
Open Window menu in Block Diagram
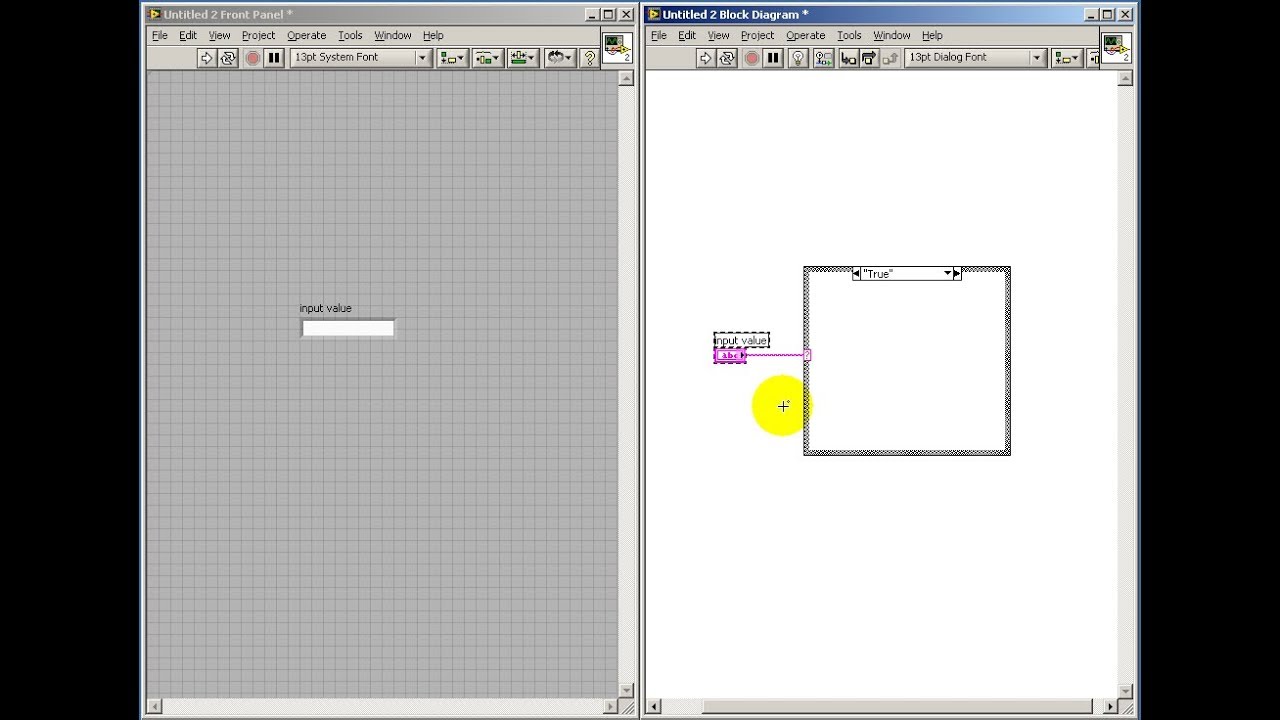coord(892,35)
